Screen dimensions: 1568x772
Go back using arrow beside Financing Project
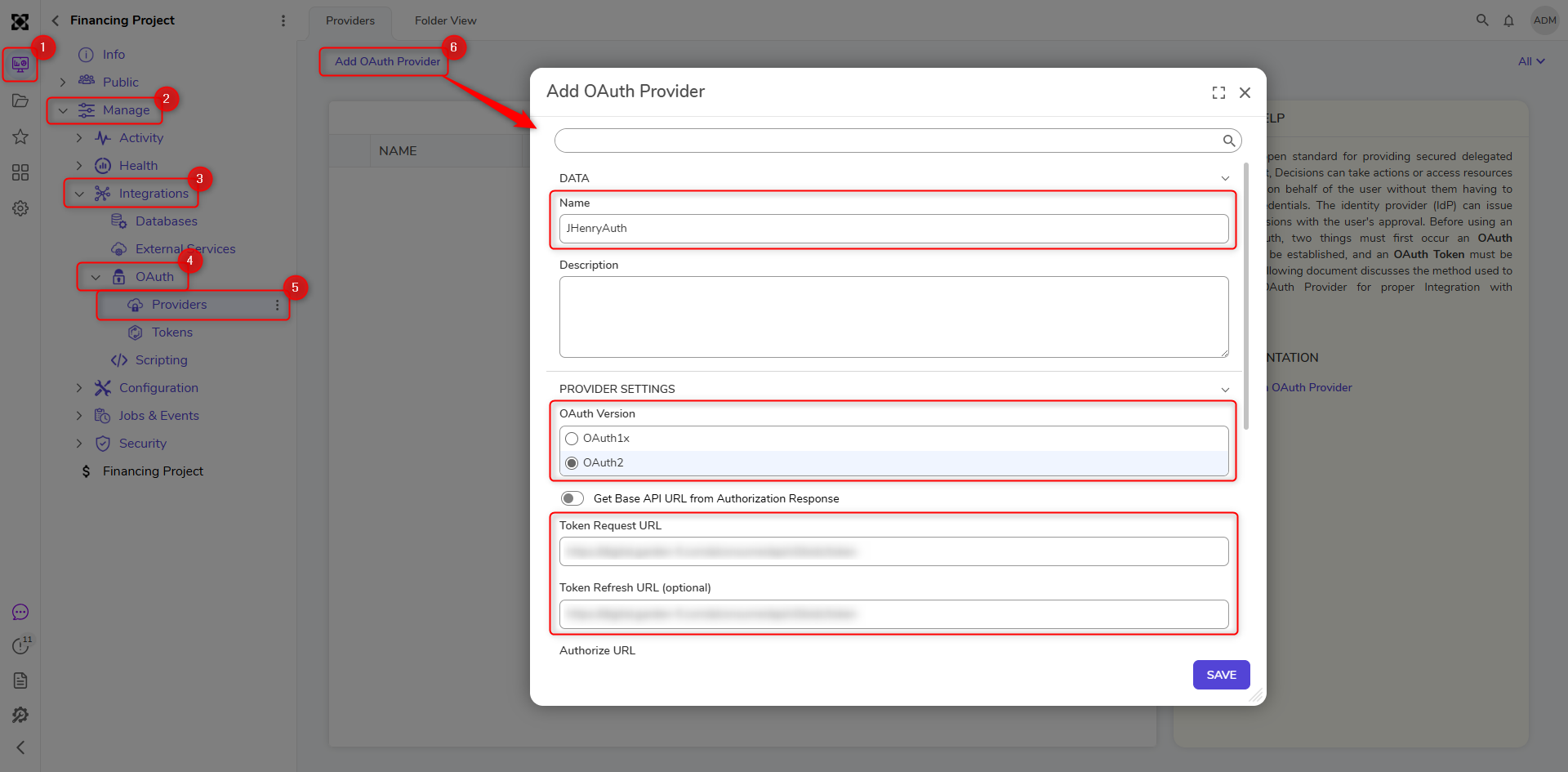(56, 20)
